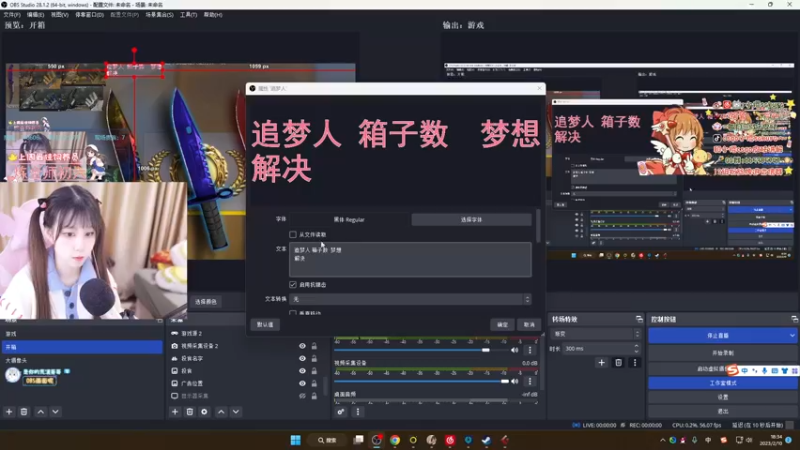This screenshot has width=800, height=450.
Task: Click the 视频采集设备 volume slider
Action: pos(422,381)
